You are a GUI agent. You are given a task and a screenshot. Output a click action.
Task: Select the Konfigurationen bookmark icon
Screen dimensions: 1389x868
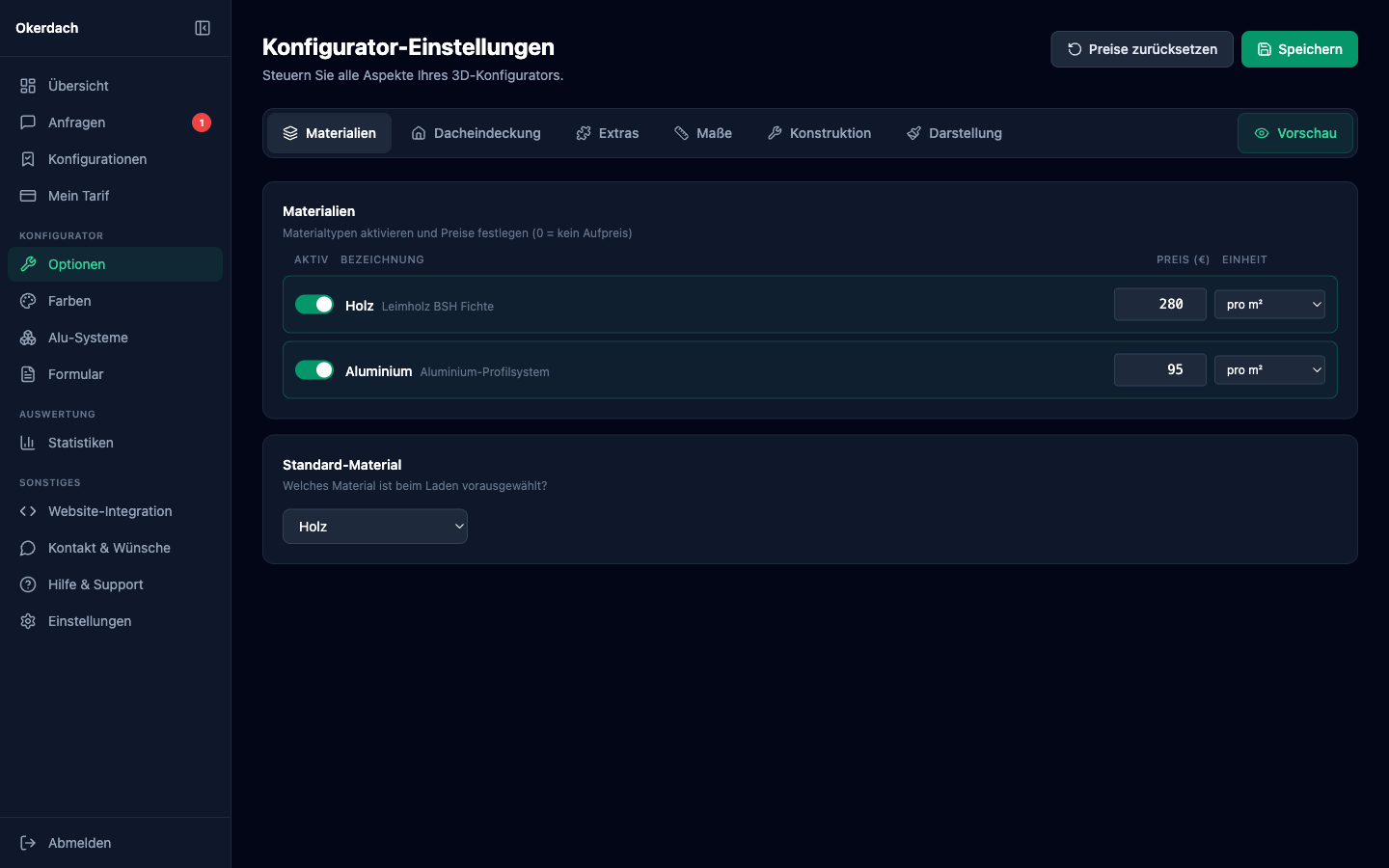coord(27,159)
